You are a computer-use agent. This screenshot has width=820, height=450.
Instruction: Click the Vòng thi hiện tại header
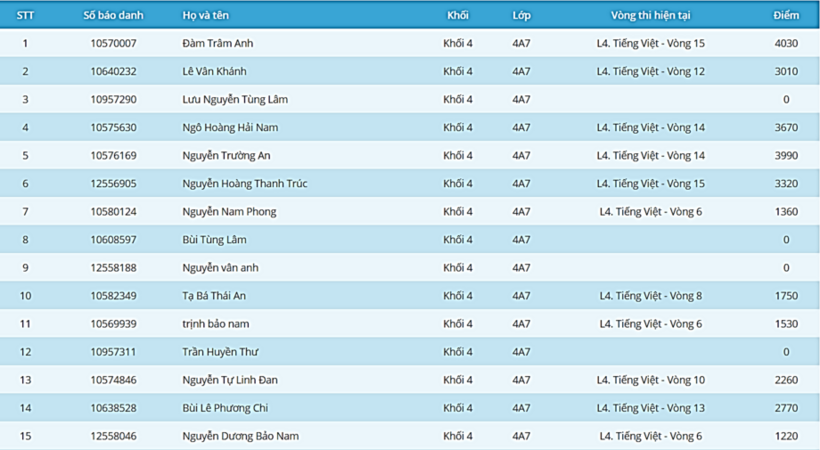coord(651,16)
